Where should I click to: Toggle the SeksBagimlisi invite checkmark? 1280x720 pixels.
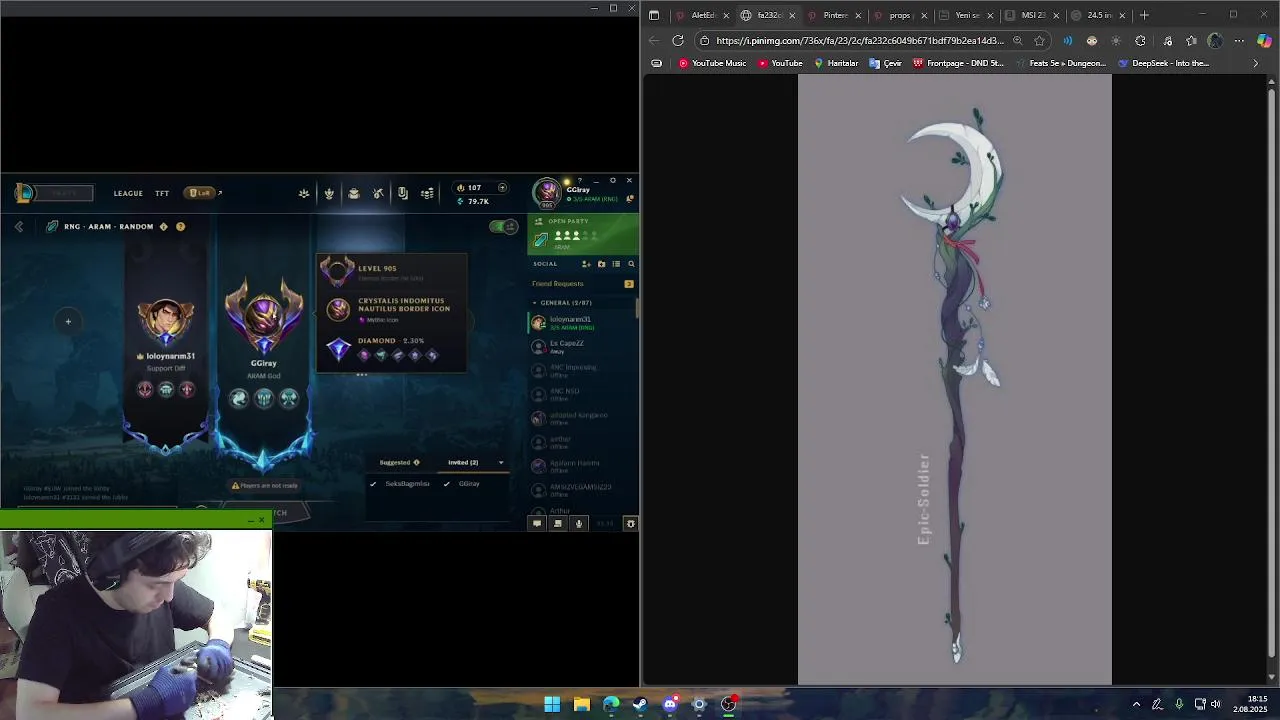click(373, 484)
